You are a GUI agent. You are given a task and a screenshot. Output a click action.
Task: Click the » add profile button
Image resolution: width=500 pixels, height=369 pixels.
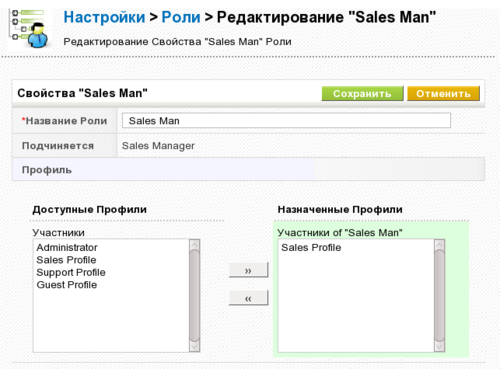point(248,270)
